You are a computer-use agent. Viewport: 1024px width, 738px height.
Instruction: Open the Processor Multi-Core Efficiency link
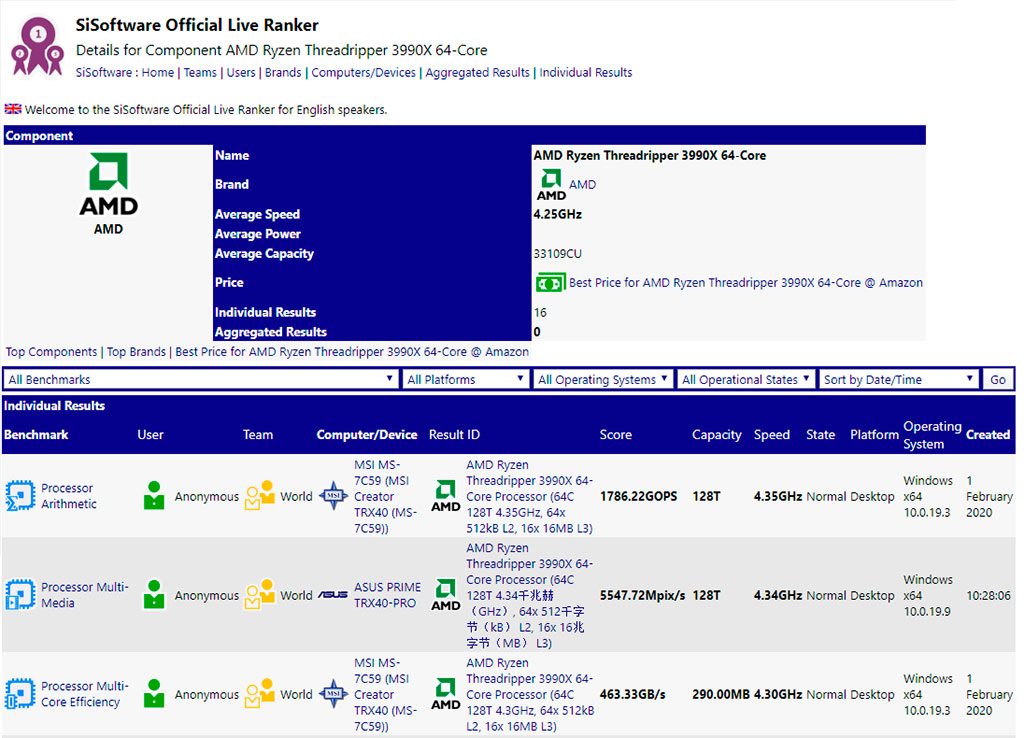click(x=84, y=694)
